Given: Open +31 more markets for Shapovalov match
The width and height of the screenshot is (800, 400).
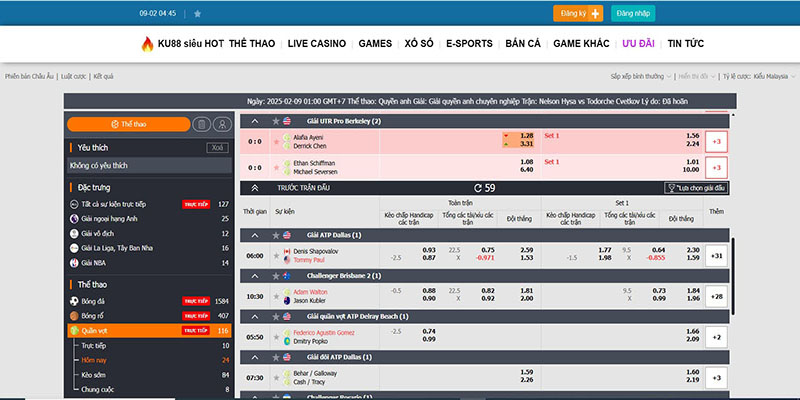Looking at the screenshot, I should coord(716,255).
